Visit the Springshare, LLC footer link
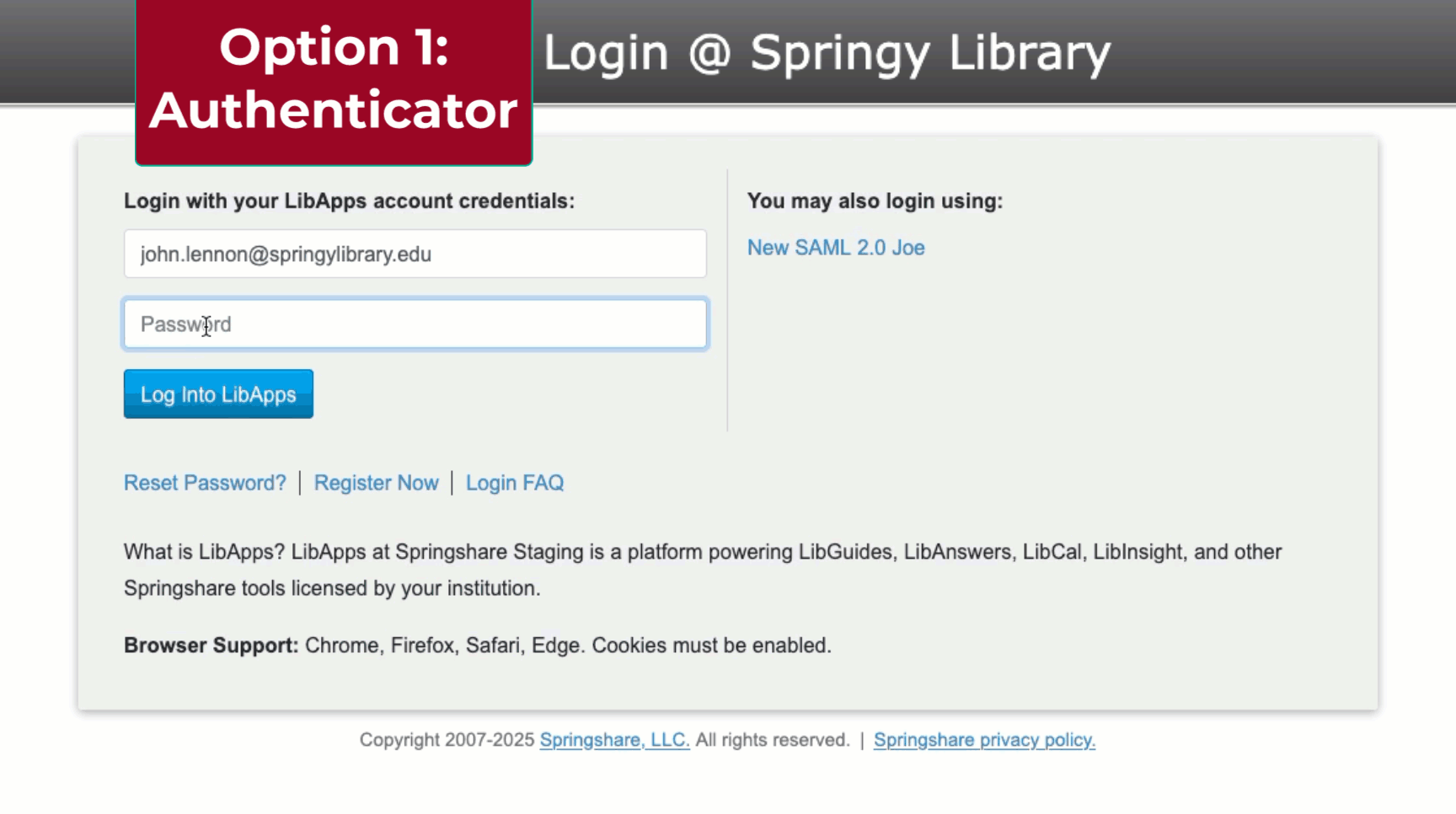The image size is (1456, 814). click(614, 740)
